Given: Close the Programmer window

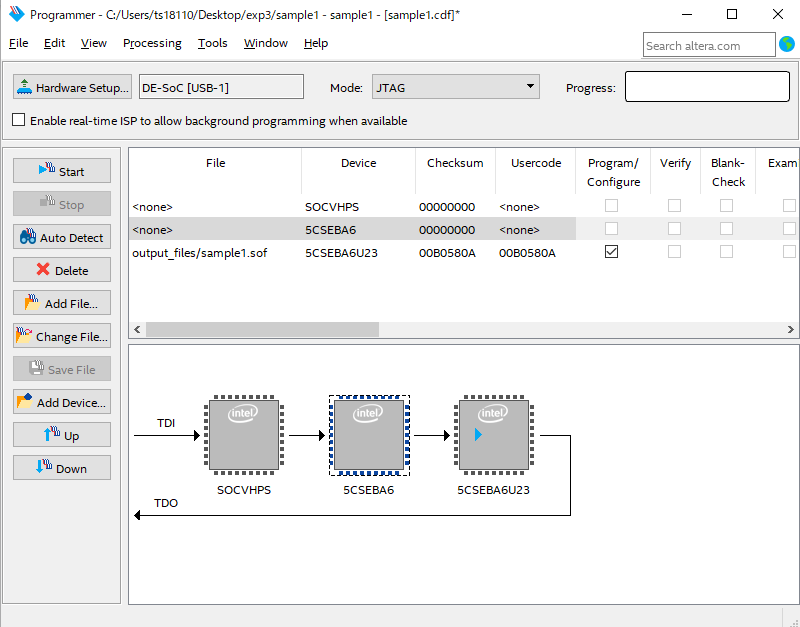Looking at the screenshot, I should [778, 14].
